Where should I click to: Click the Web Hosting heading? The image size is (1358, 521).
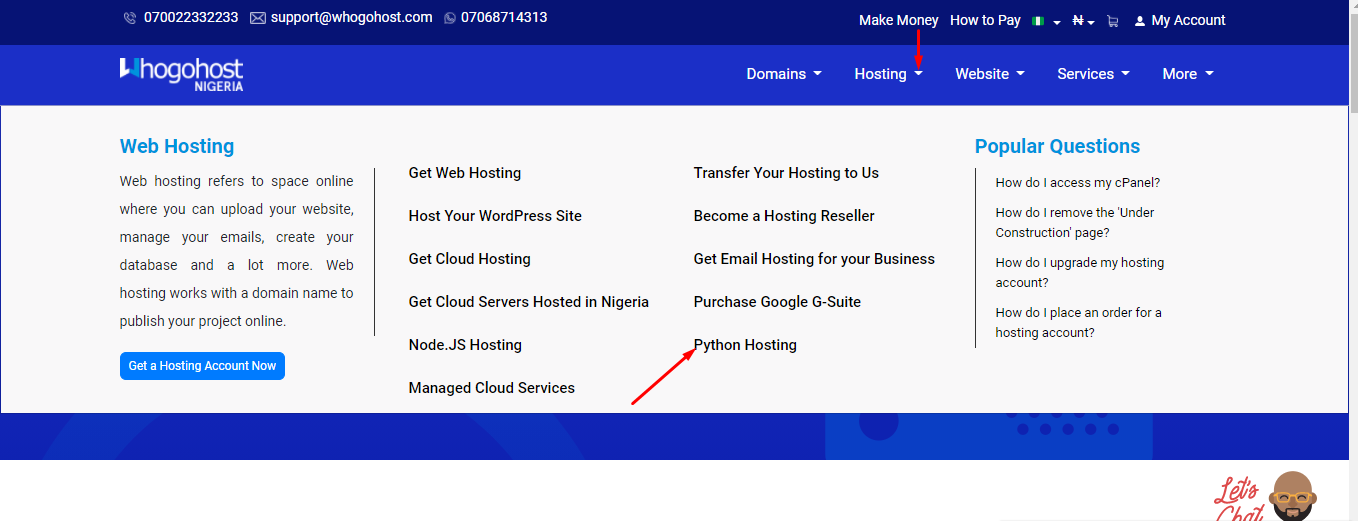pos(177,146)
